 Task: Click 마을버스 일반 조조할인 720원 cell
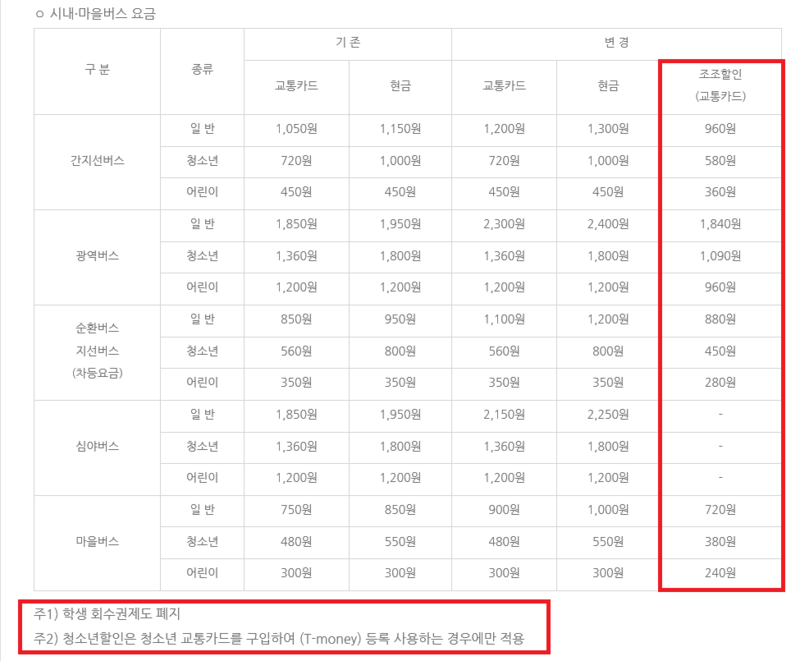[x=720, y=510]
